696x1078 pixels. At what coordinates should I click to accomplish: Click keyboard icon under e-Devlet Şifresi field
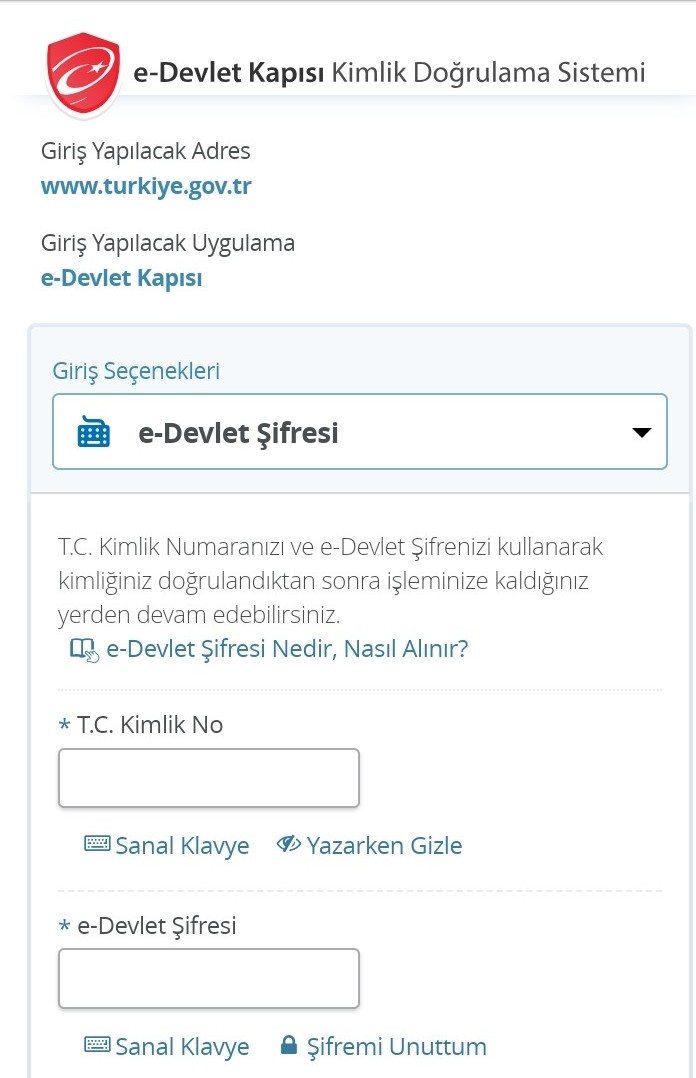coord(97,1045)
